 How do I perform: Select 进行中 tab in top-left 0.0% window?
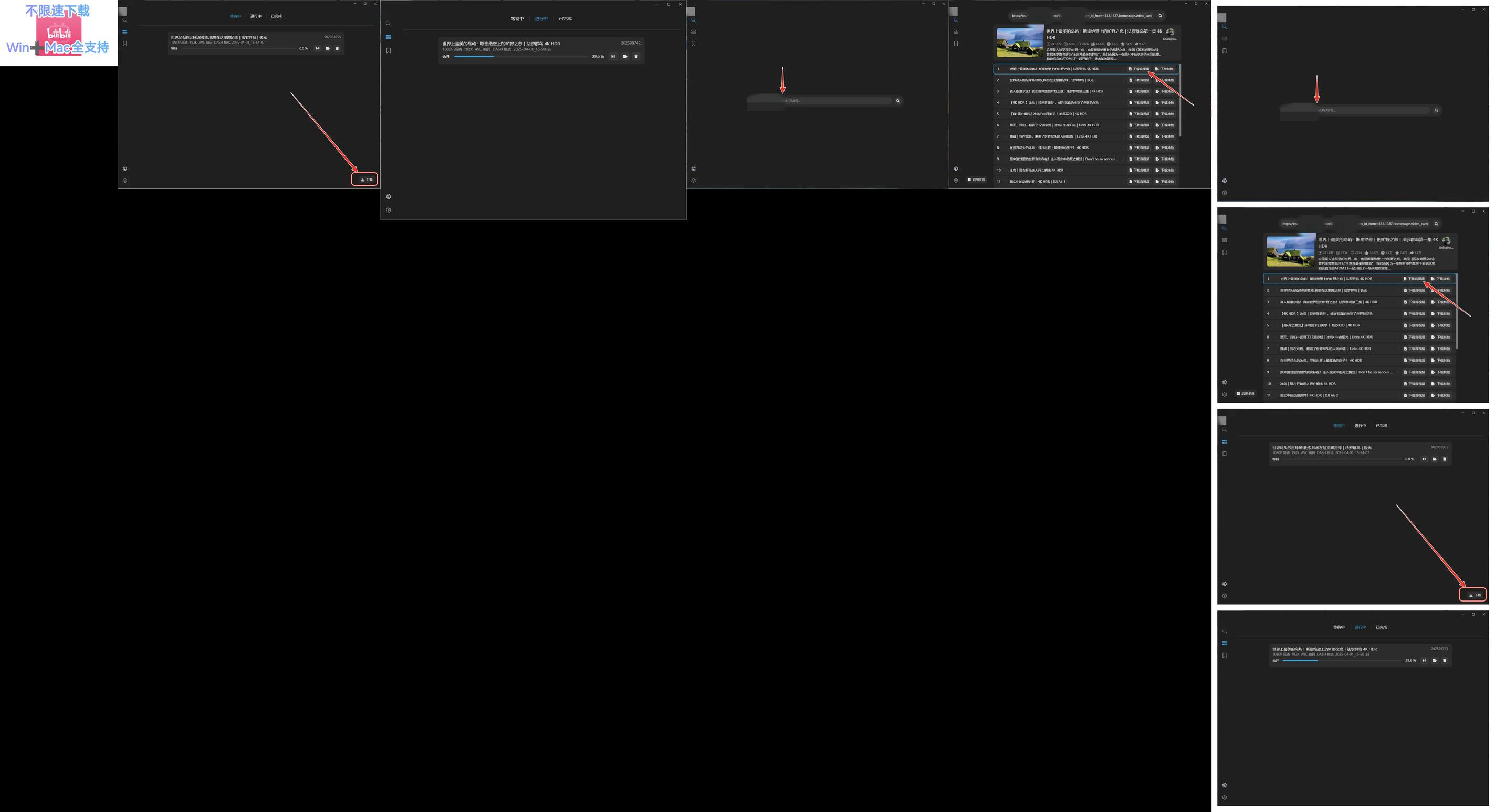pos(255,16)
